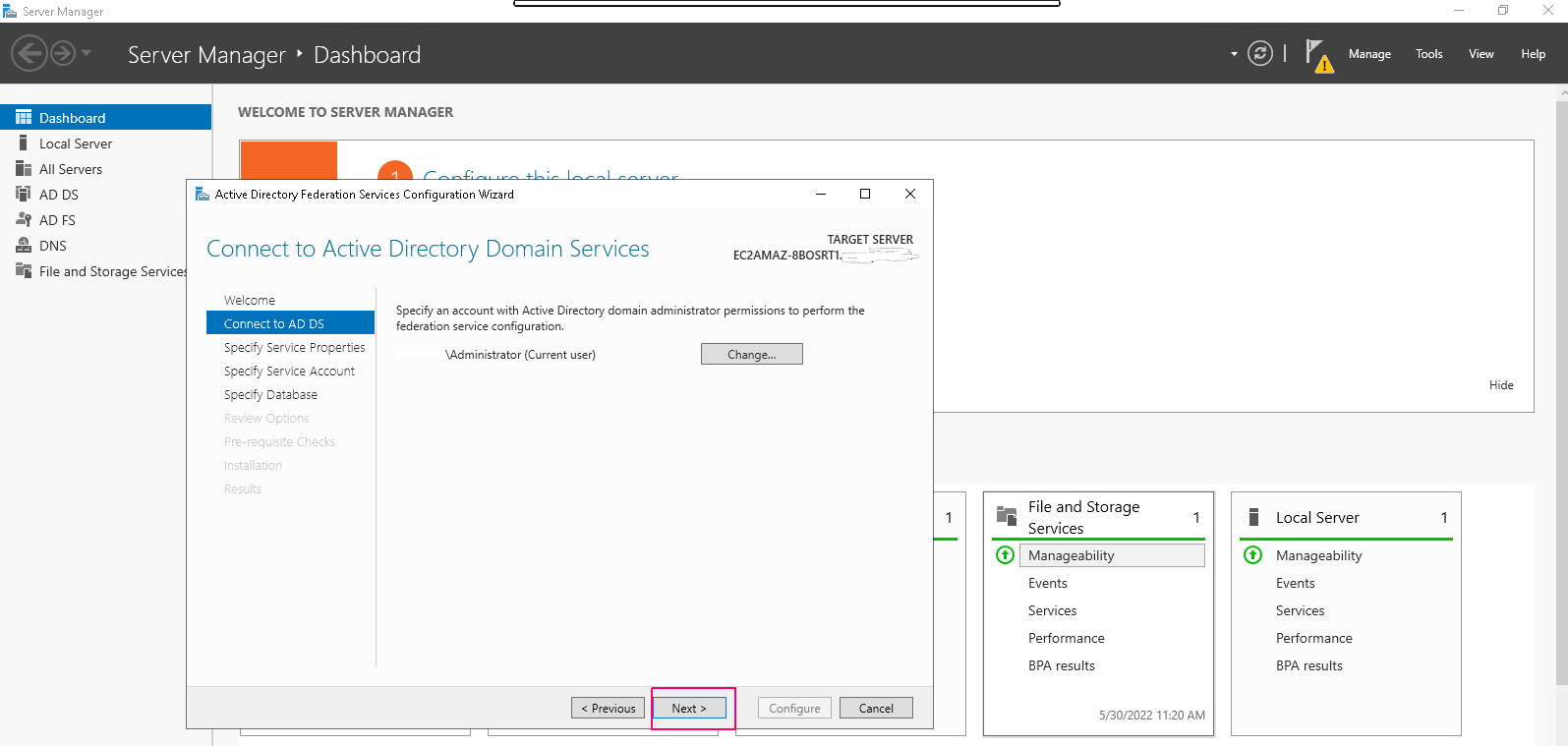Click Performance in File and Storage tile
Viewport: 1568px width, 746px height.
pyautogui.click(x=1067, y=638)
